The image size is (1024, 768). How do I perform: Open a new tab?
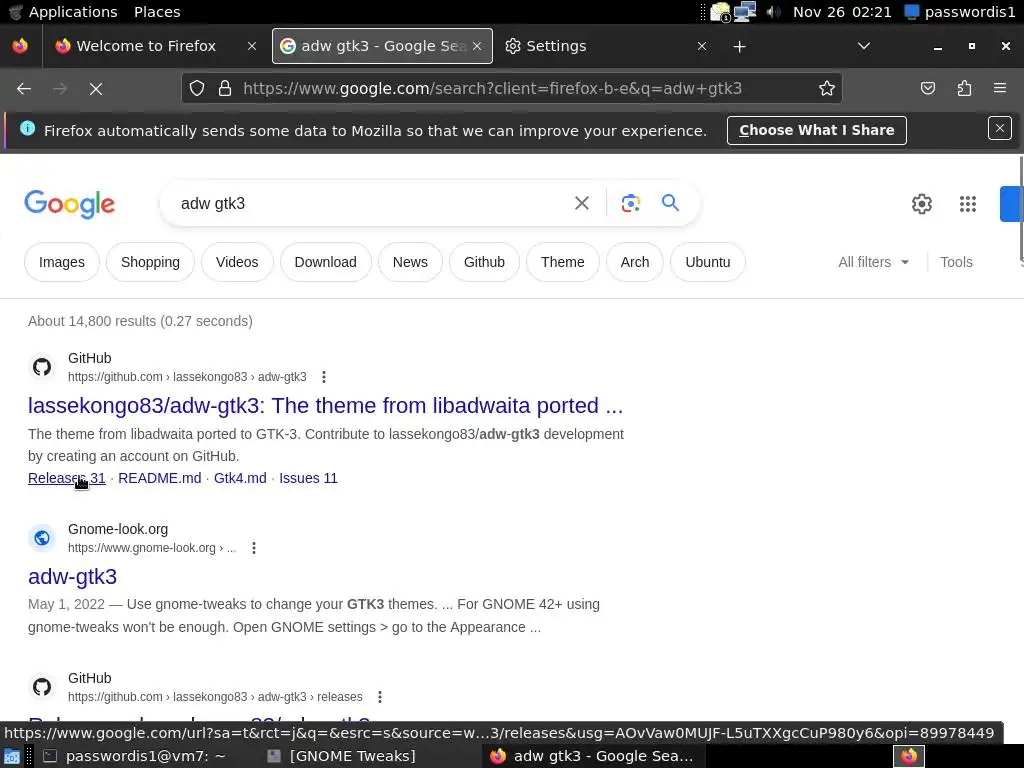pos(739,46)
